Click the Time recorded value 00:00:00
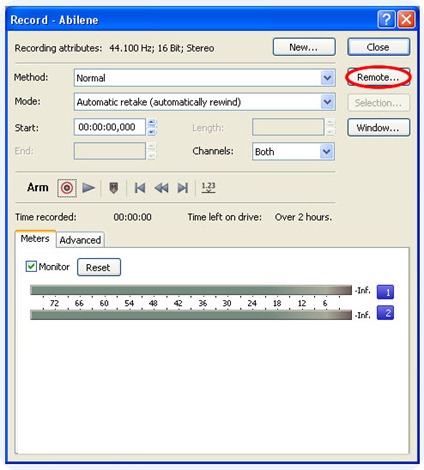 tap(132, 217)
